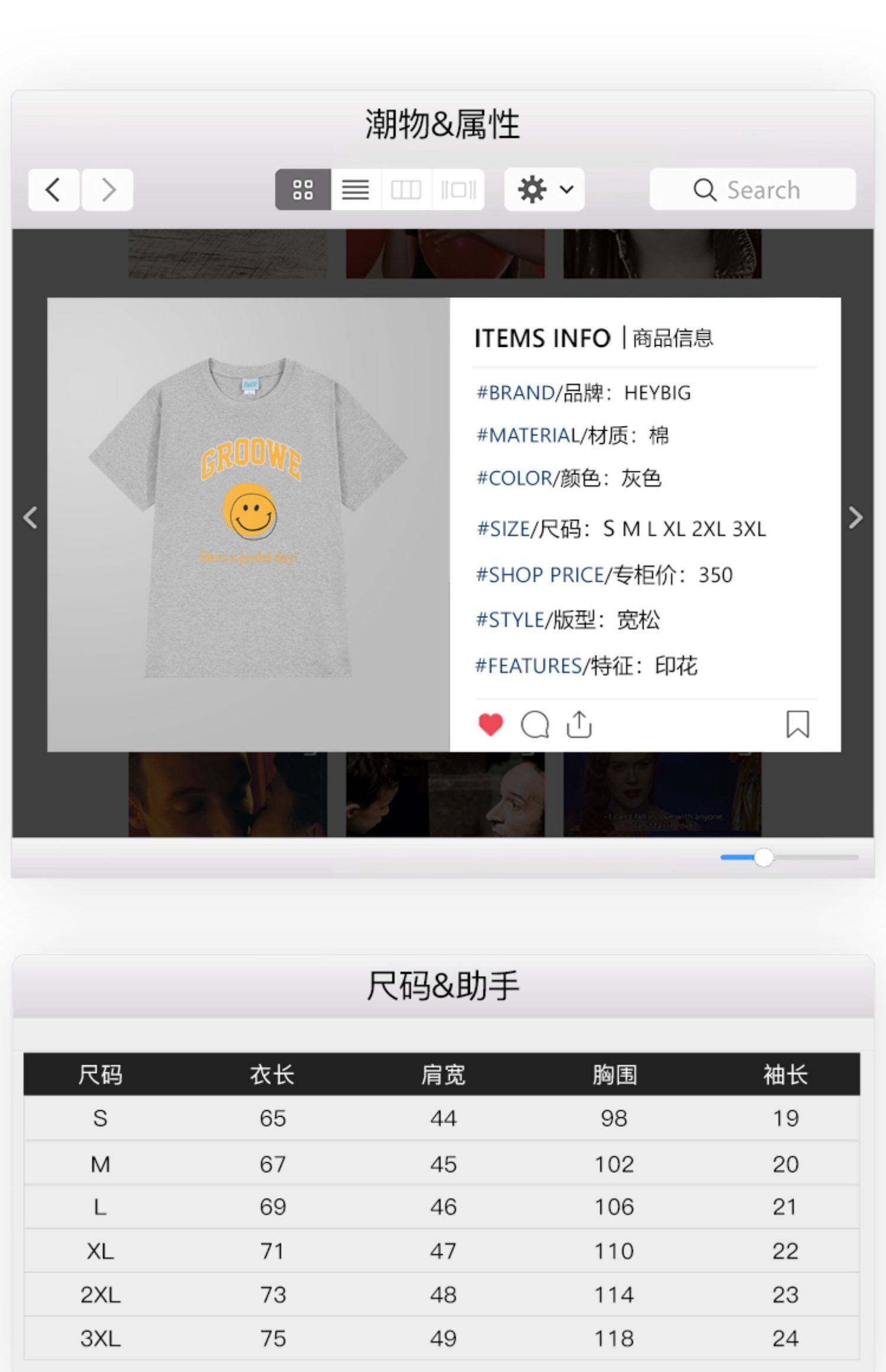The height and width of the screenshot is (1372, 886).
Task: Select the 尺码 column header
Action: (100, 1075)
